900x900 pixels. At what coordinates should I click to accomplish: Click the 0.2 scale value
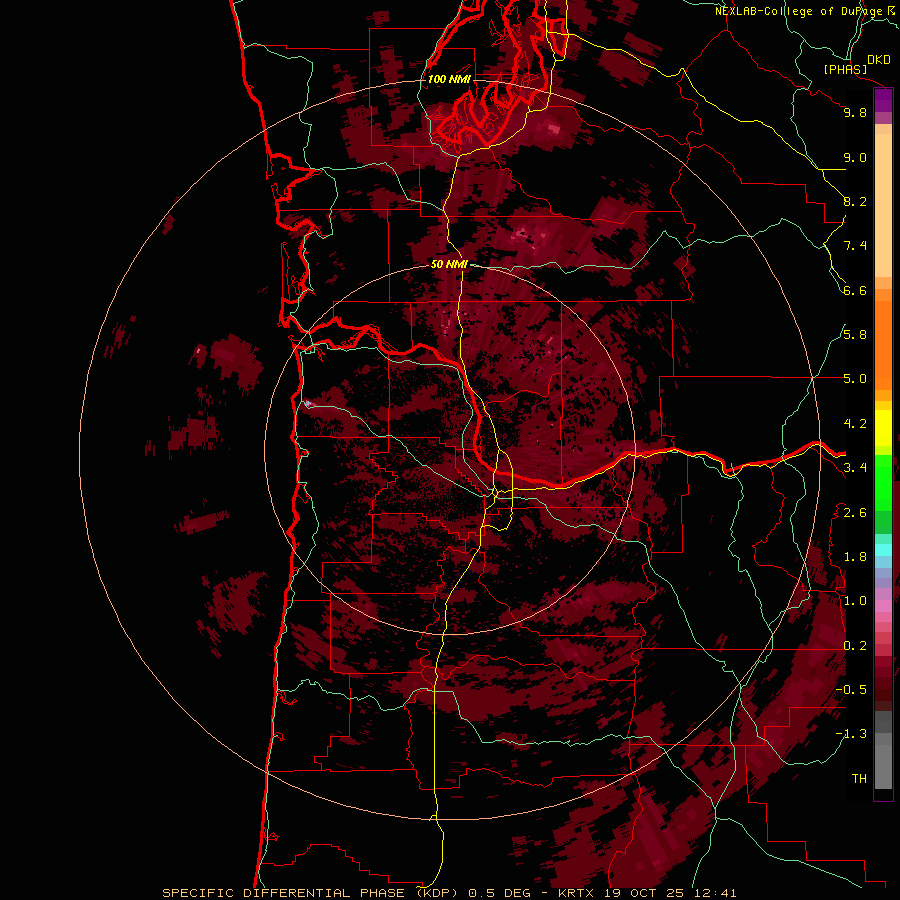point(855,646)
